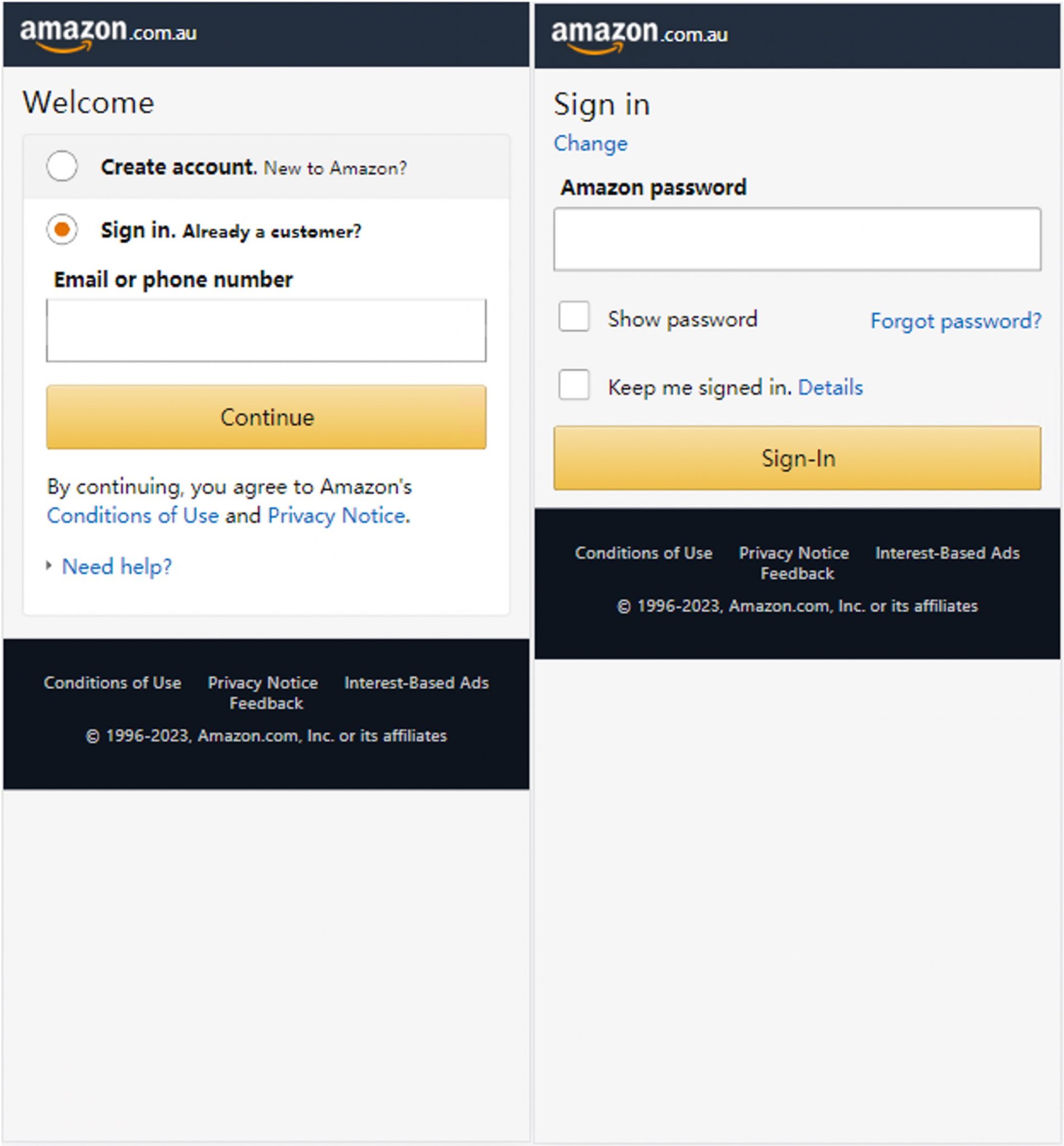
Task: Enable the Show password checkbox
Action: [x=573, y=317]
